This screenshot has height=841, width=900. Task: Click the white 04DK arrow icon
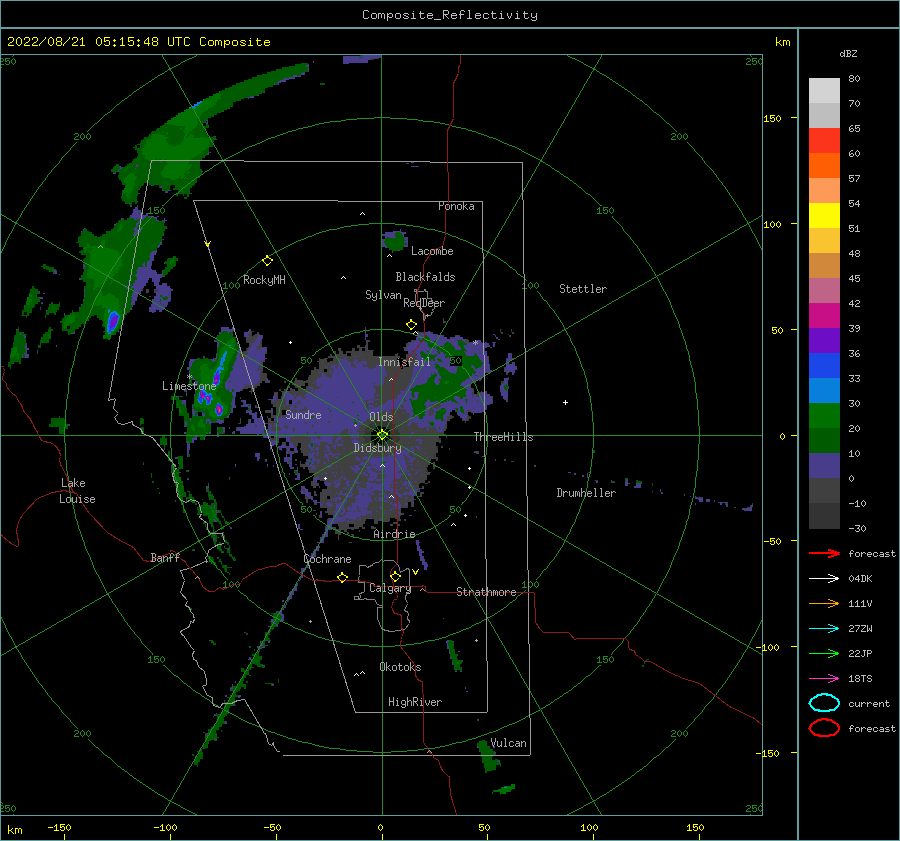(824, 579)
